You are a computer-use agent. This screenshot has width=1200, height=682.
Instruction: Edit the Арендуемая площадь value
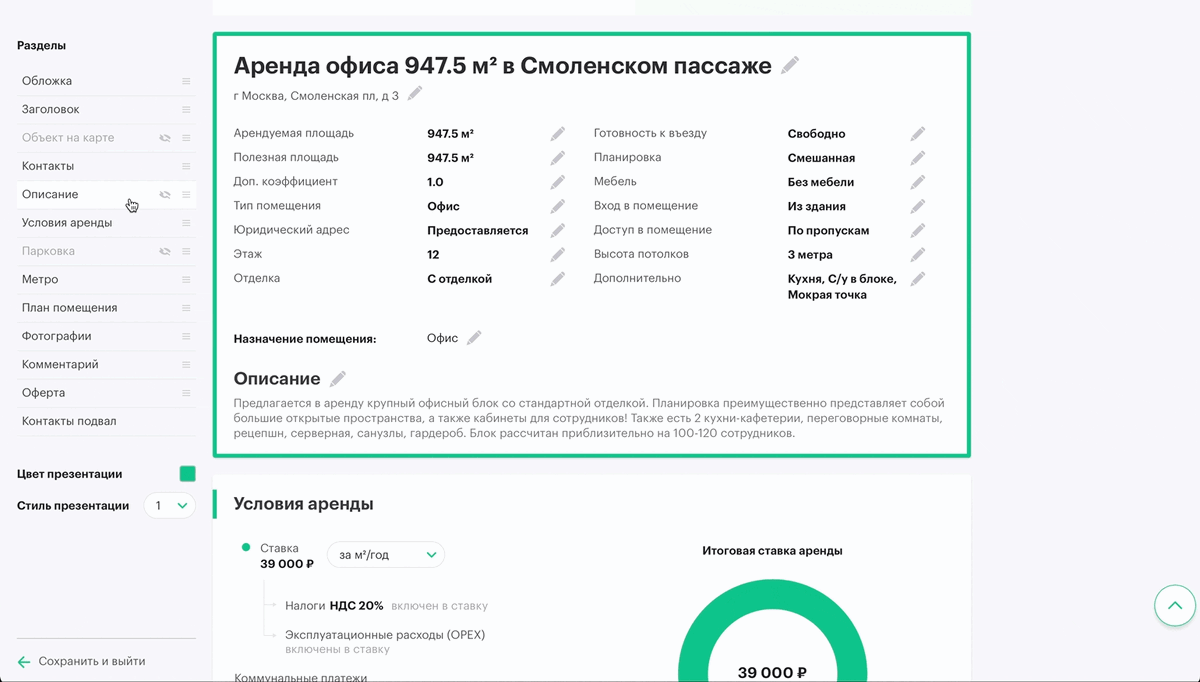pos(557,132)
